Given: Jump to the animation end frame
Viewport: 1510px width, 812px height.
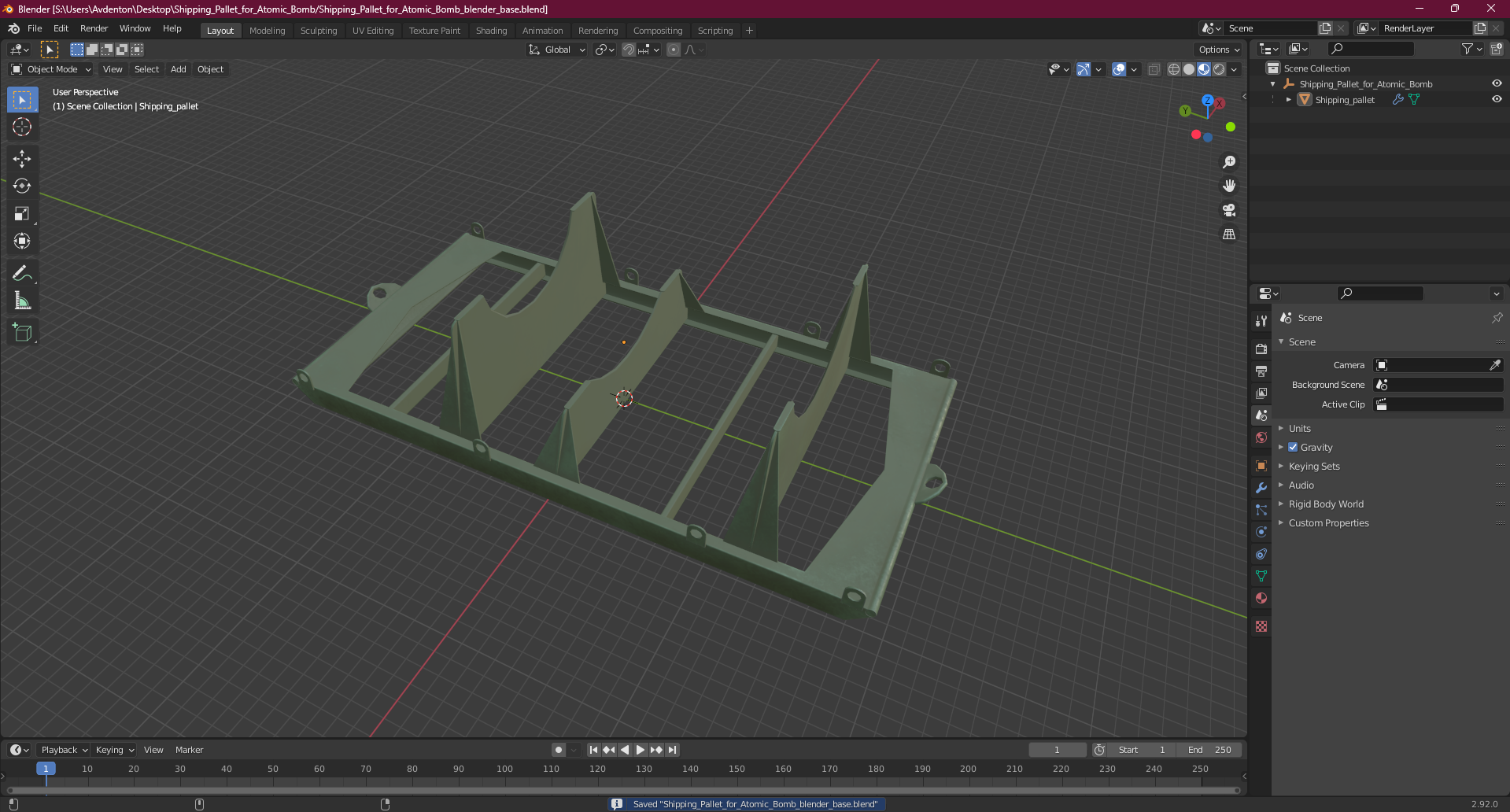Looking at the screenshot, I should coord(672,750).
